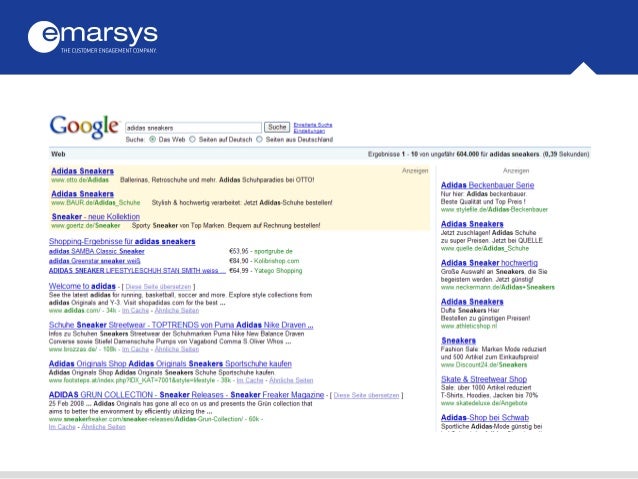638x479 pixels.
Task: Open Im Cache link for brozzas.de result
Action: coord(135,349)
